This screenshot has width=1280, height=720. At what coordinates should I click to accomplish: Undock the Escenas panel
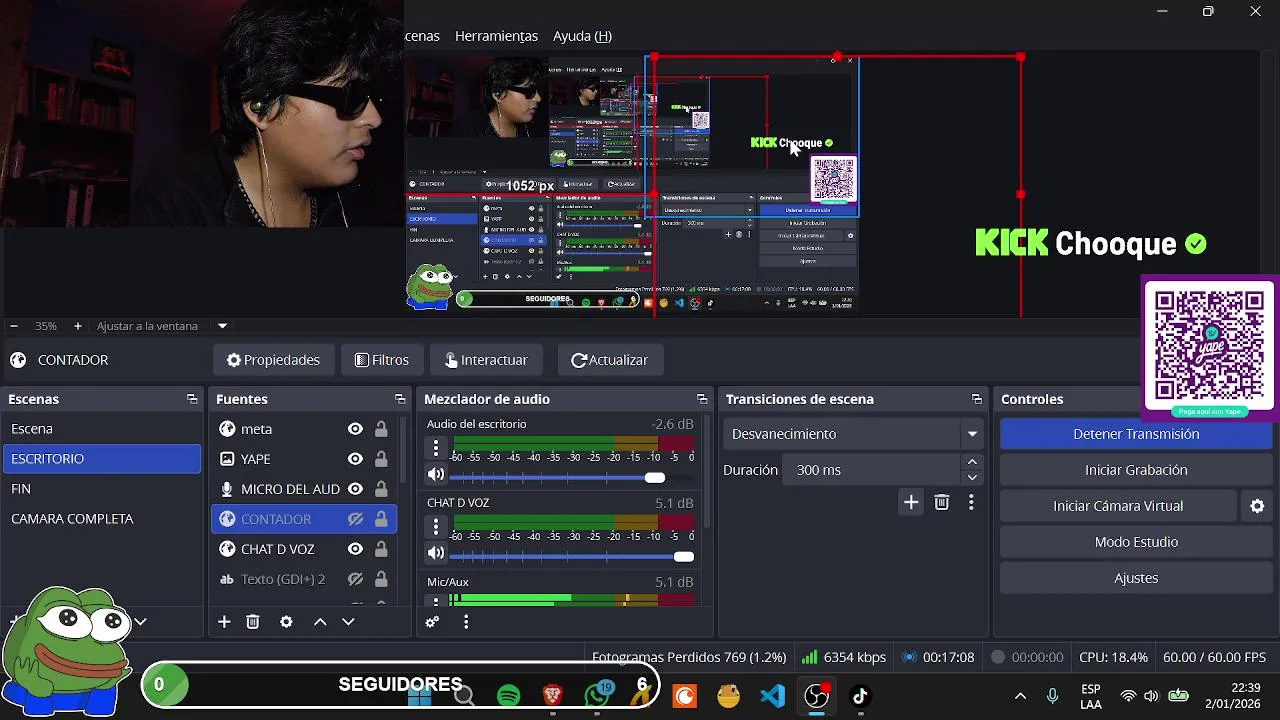tap(192, 399)
